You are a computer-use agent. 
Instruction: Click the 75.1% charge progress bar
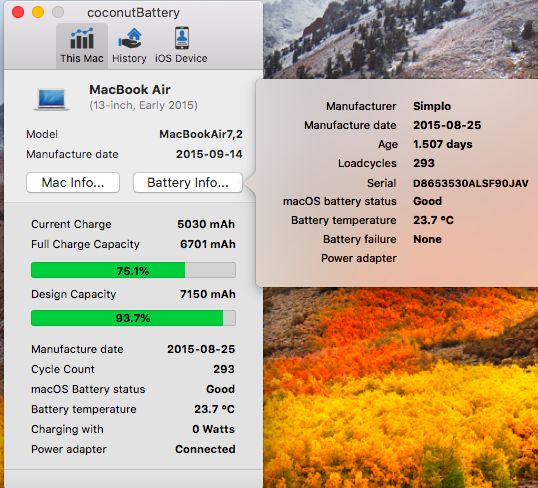coord(133,270)
